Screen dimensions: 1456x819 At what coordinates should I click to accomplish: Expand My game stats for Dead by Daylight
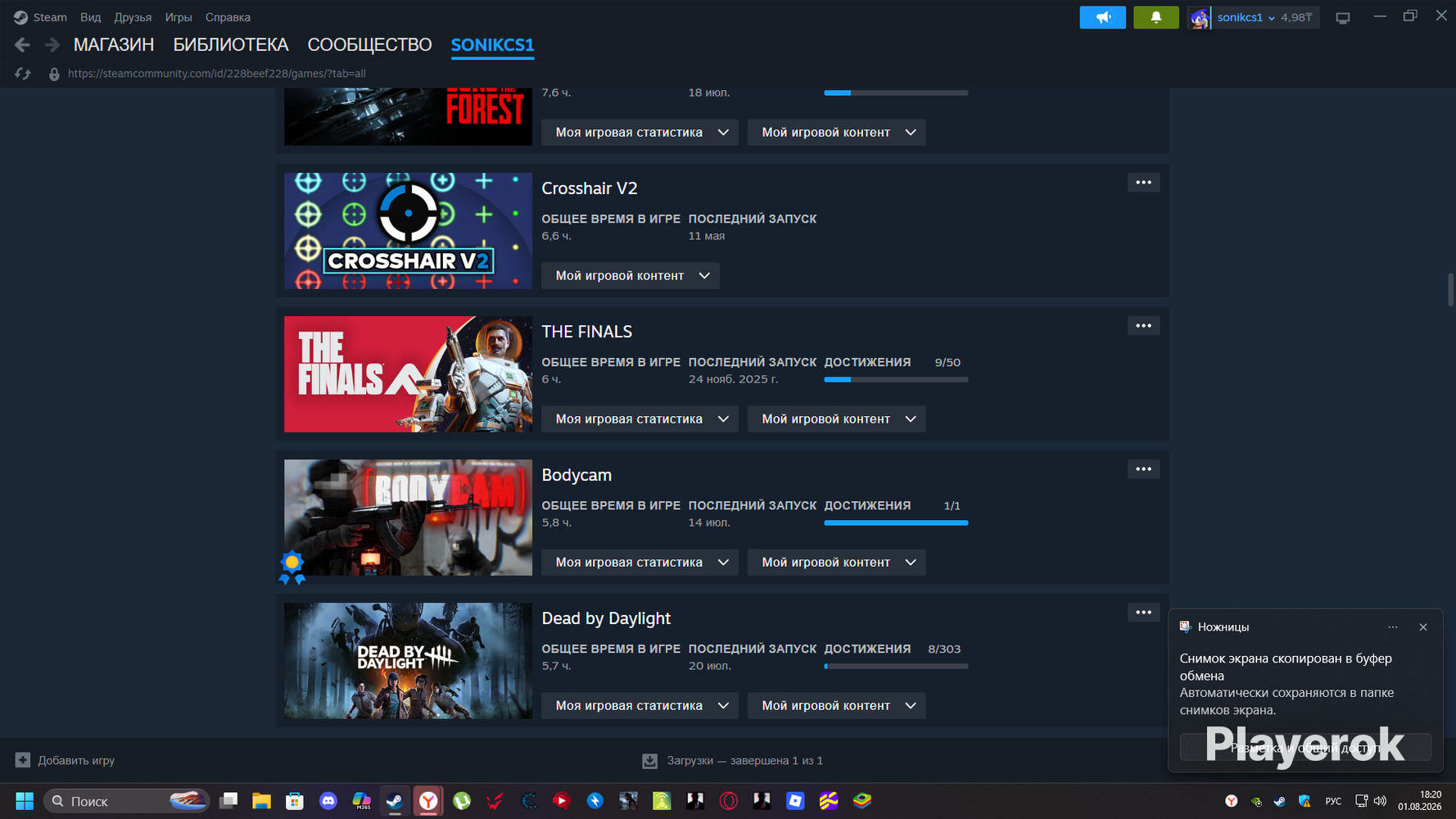640,706
